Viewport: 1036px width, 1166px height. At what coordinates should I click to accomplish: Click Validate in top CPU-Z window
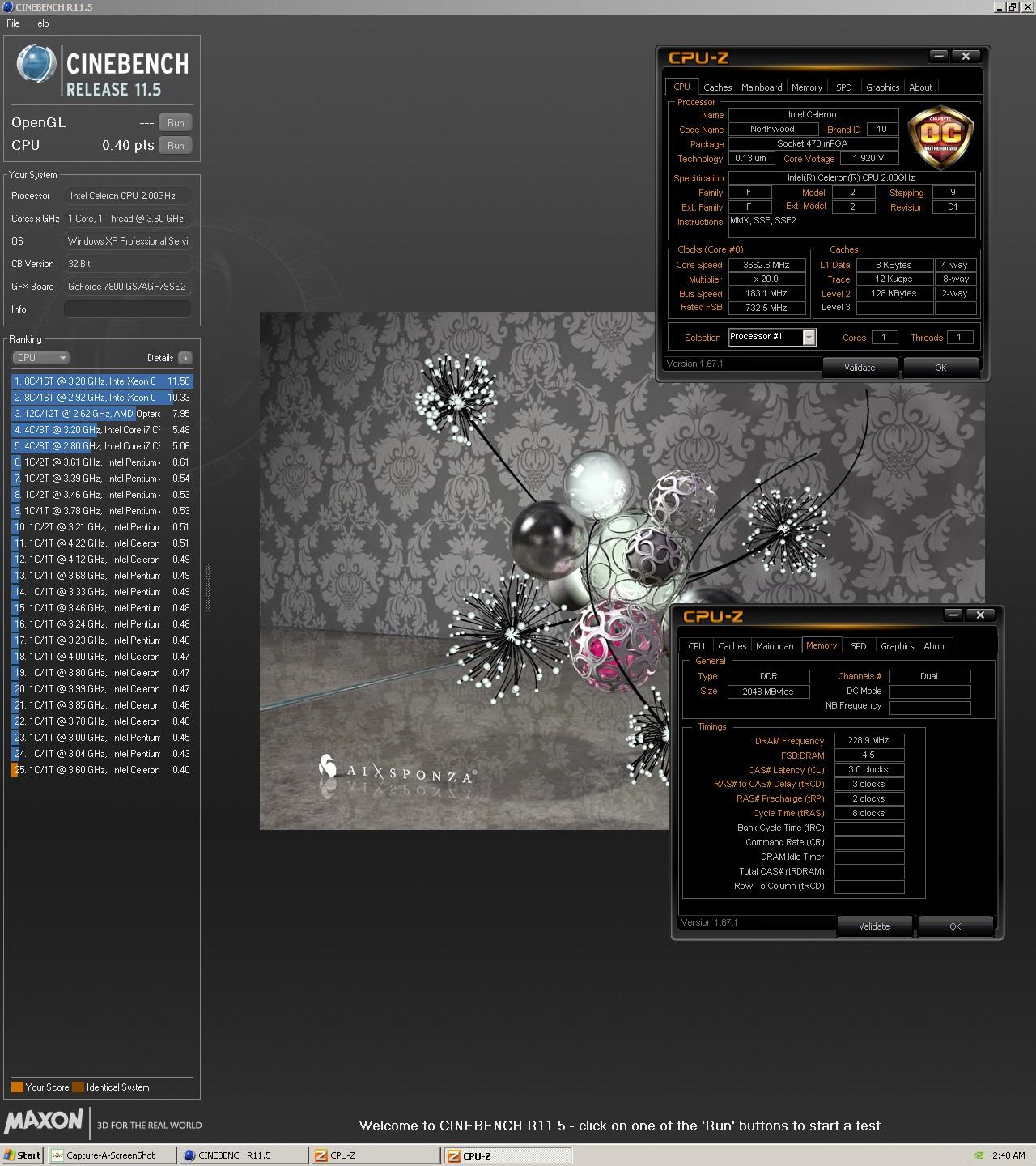pos(860,368)
